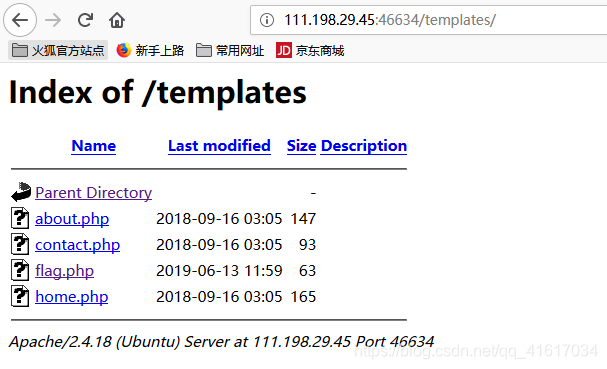Open the about.php file link
Viewport: 607px width, 369px height.
pos(72,219)
